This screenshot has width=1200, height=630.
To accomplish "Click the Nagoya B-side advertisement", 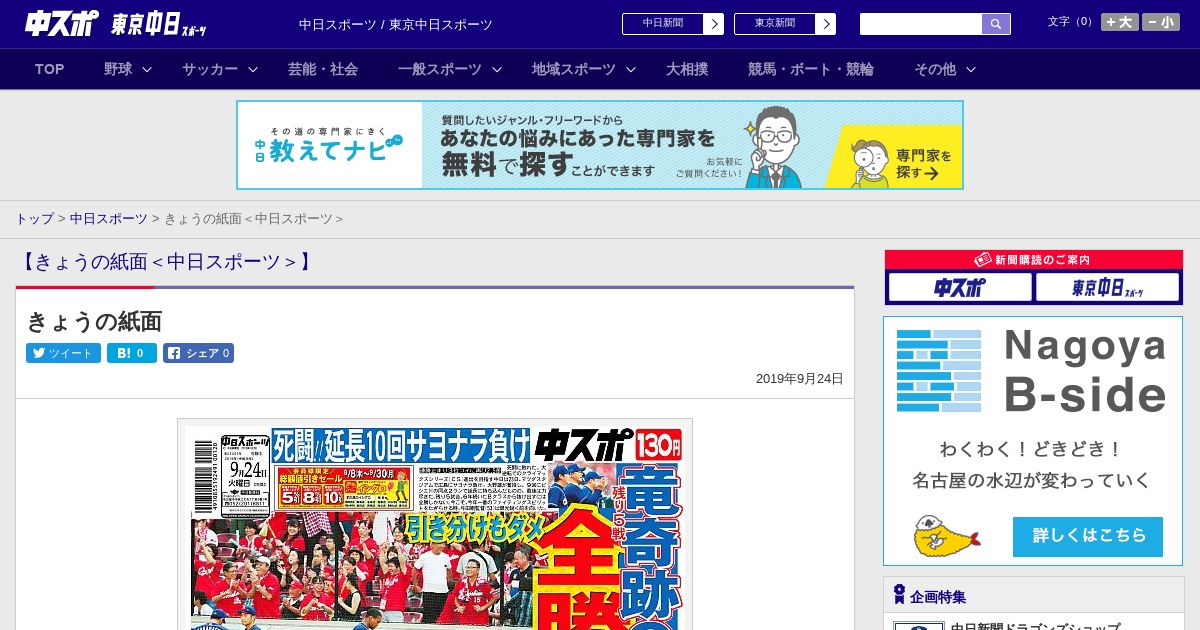I will 1033,441.
